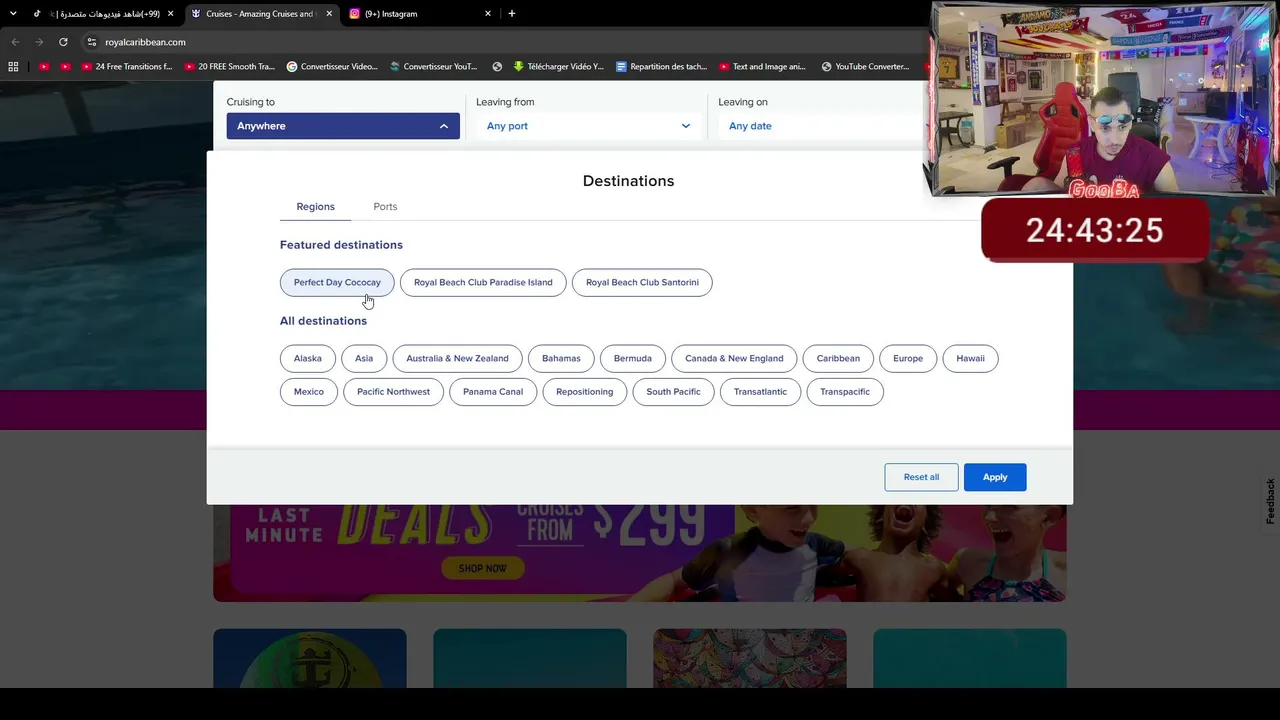Open the Feedback side tab

coord(1270,501)
